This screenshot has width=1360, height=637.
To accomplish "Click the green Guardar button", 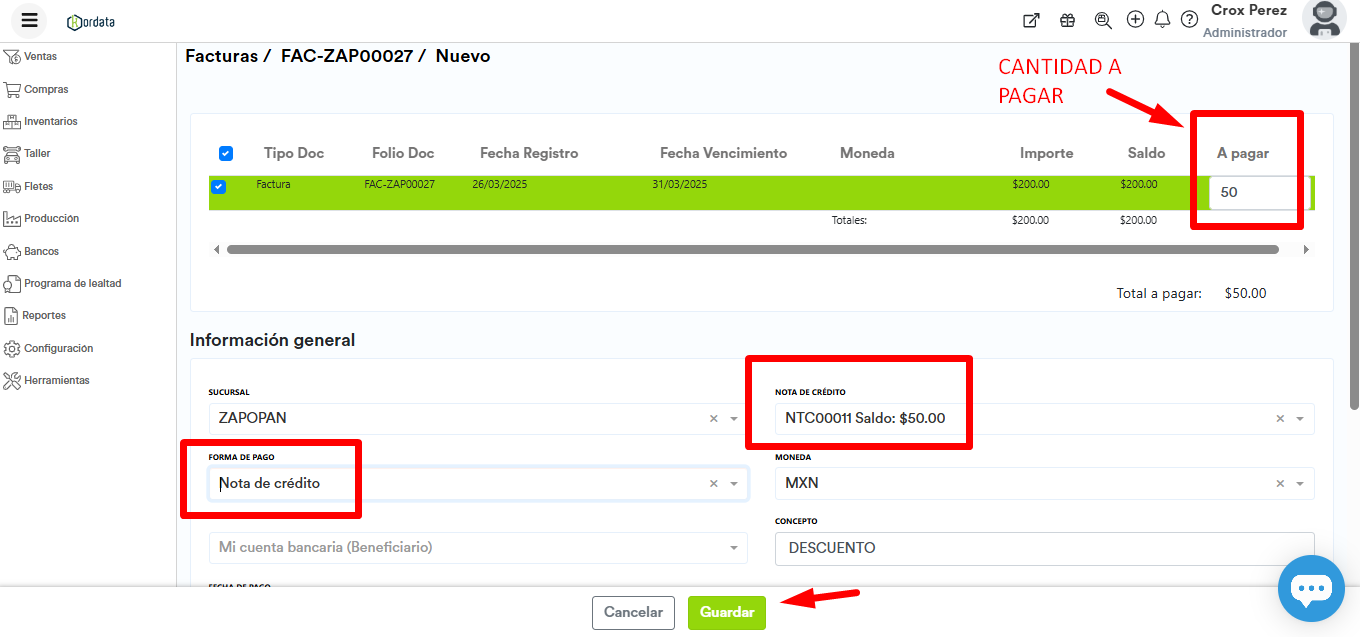I will click(727, 612).
